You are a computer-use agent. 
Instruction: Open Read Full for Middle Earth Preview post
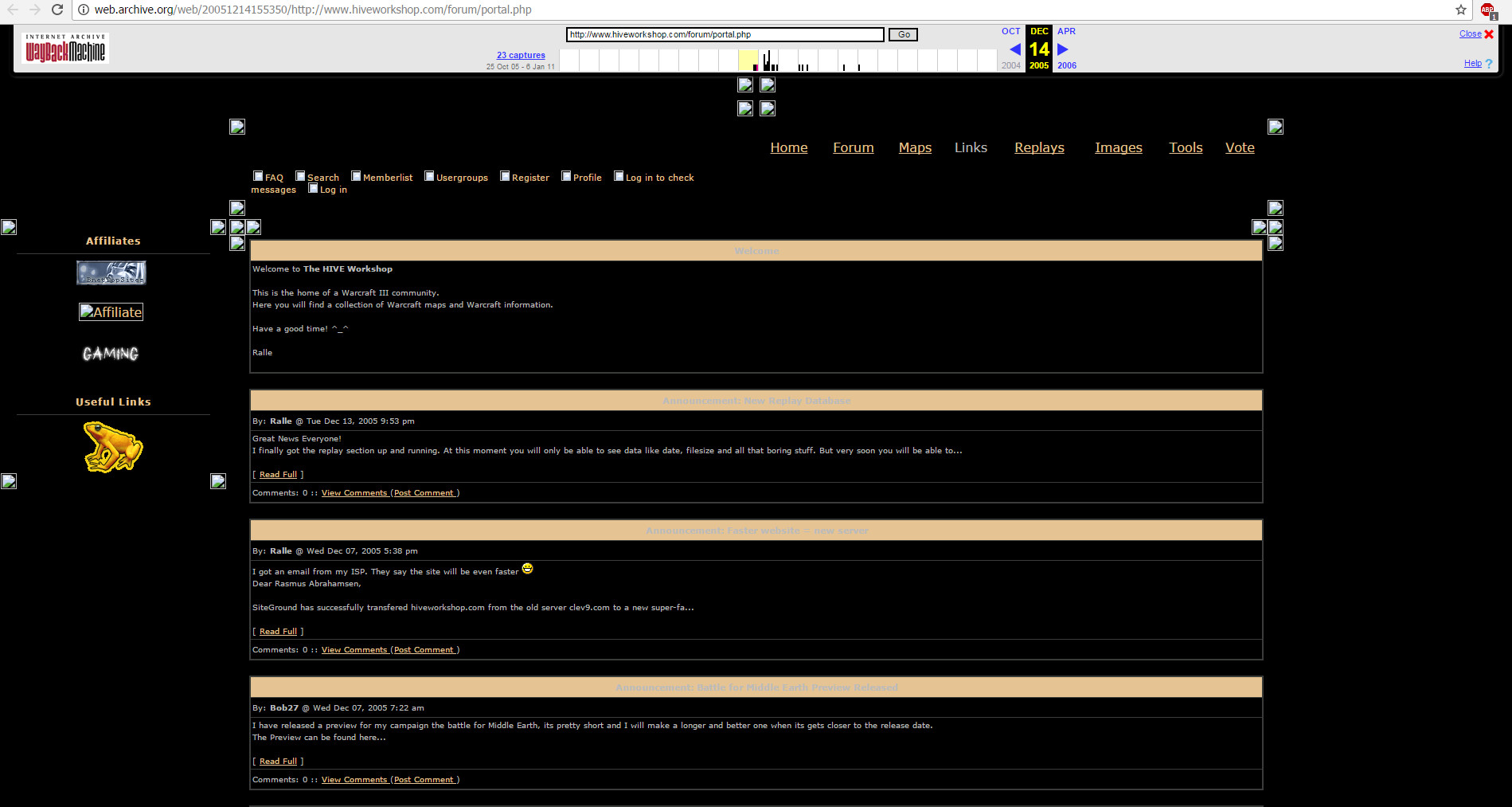coord(278,761)
